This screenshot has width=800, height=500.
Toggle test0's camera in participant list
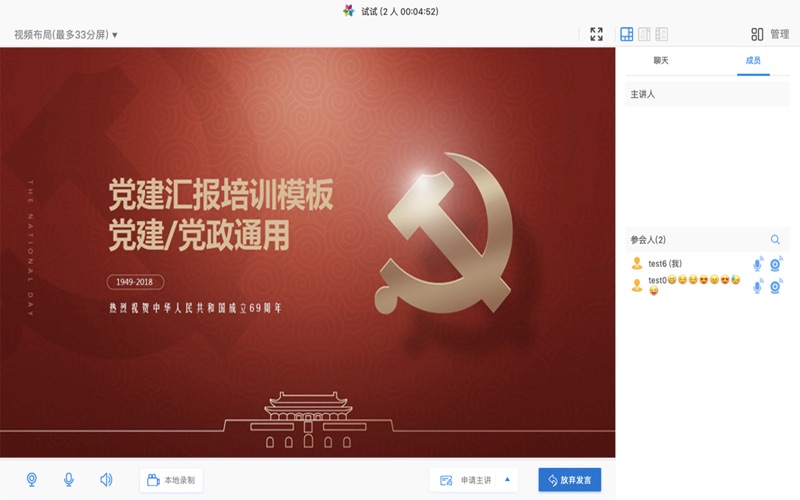tap(776, 286)
